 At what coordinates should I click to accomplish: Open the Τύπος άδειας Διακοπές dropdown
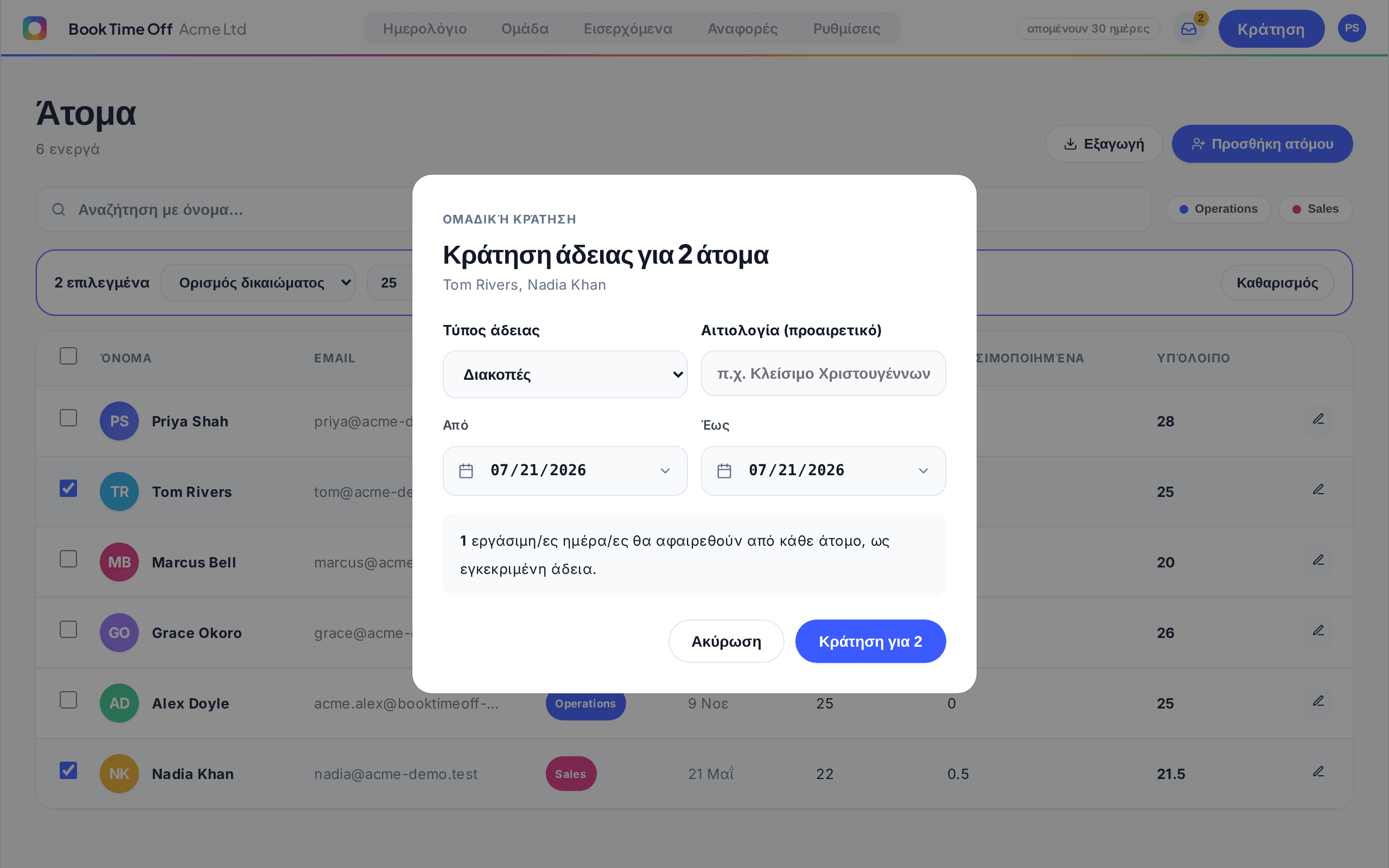pyautogui.click(x=565, y=374)
